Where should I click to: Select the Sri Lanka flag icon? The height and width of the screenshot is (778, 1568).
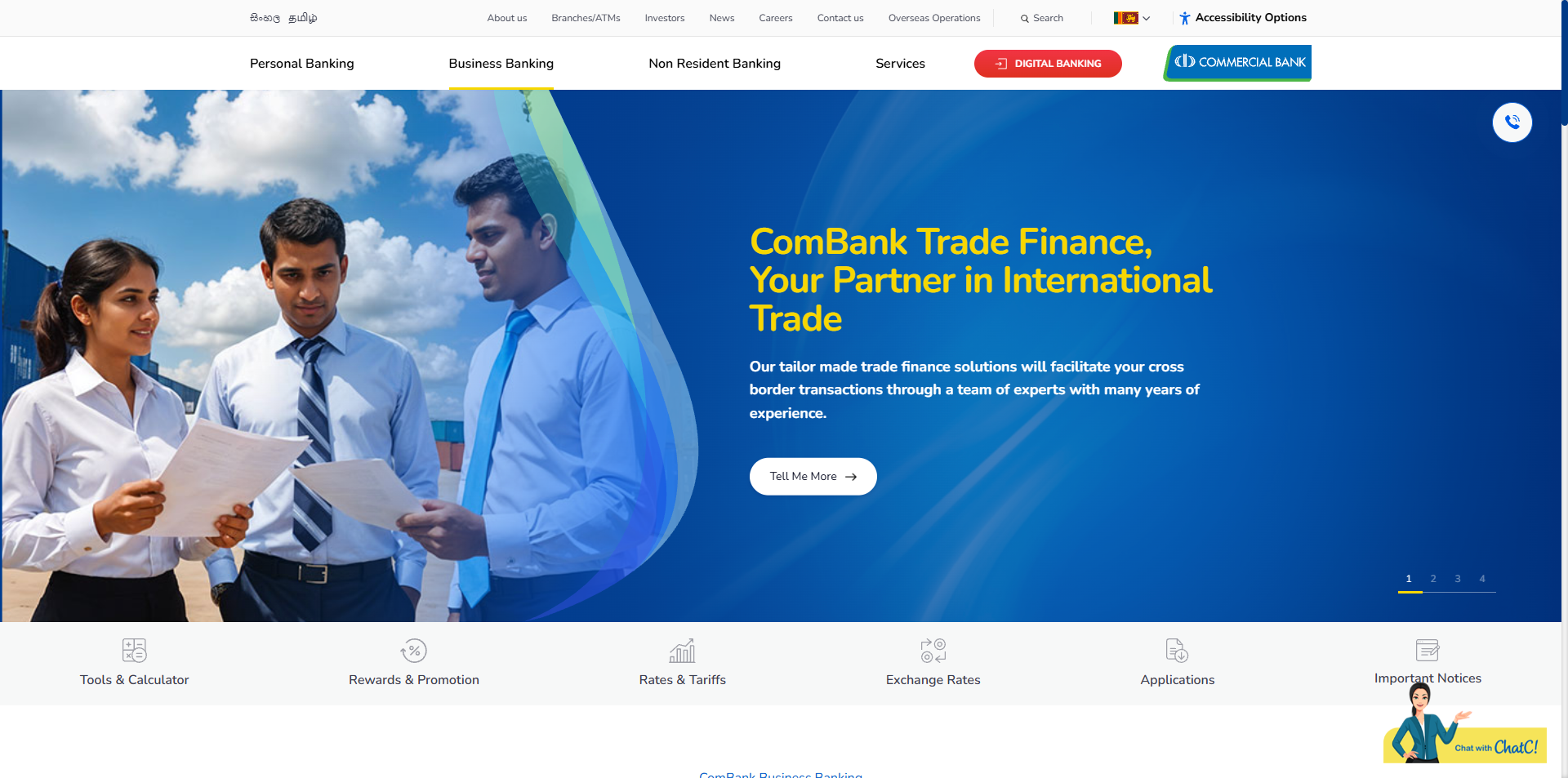(x=1126, y=18)
